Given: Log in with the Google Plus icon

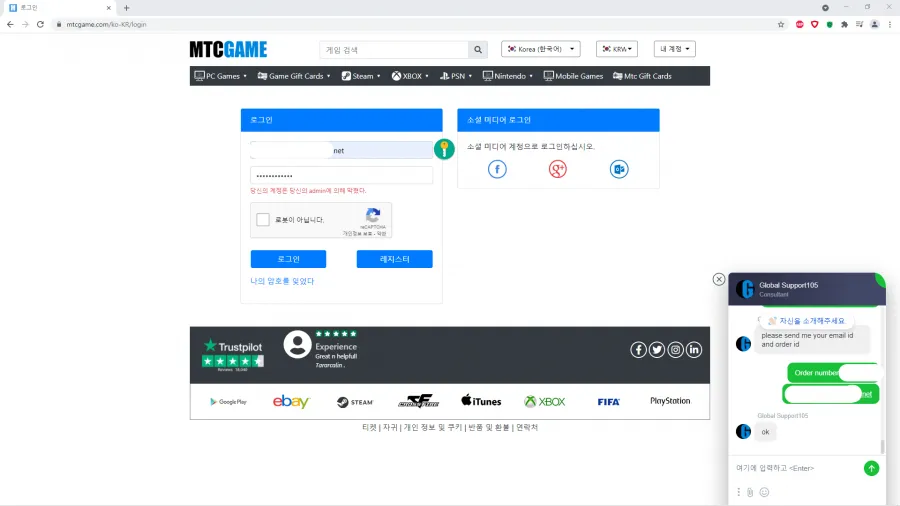Looking at the screenshot, I should click(557, 169).
